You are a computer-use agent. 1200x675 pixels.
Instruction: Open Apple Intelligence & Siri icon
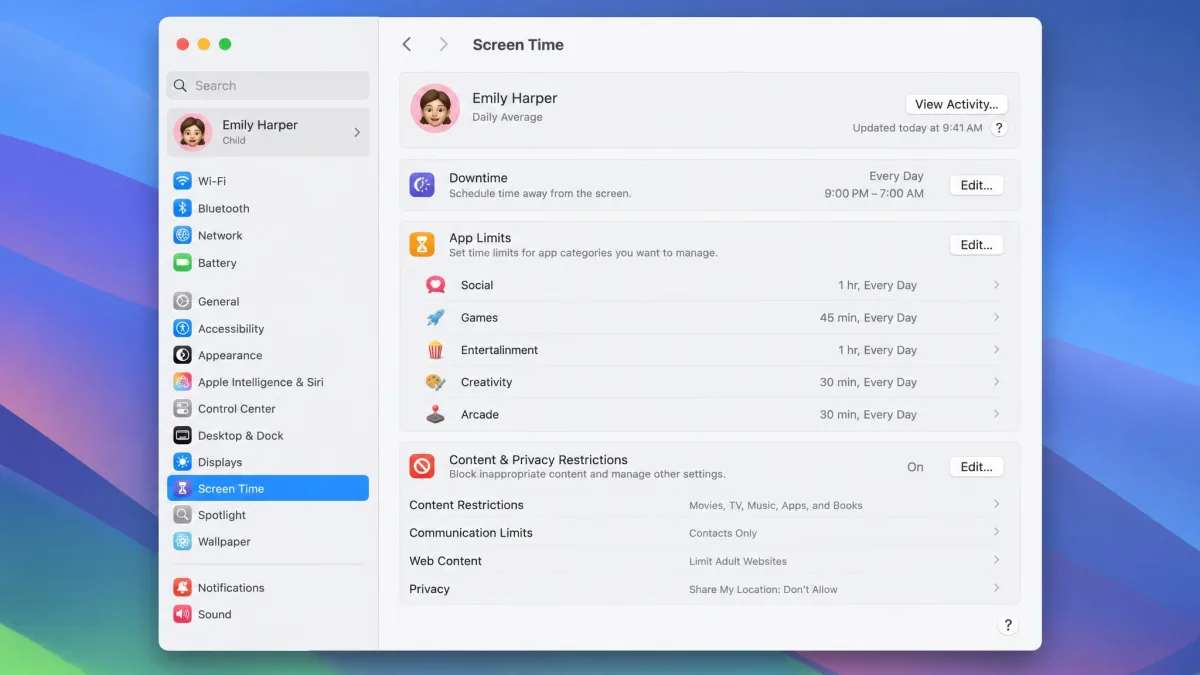tap(182, 382)
